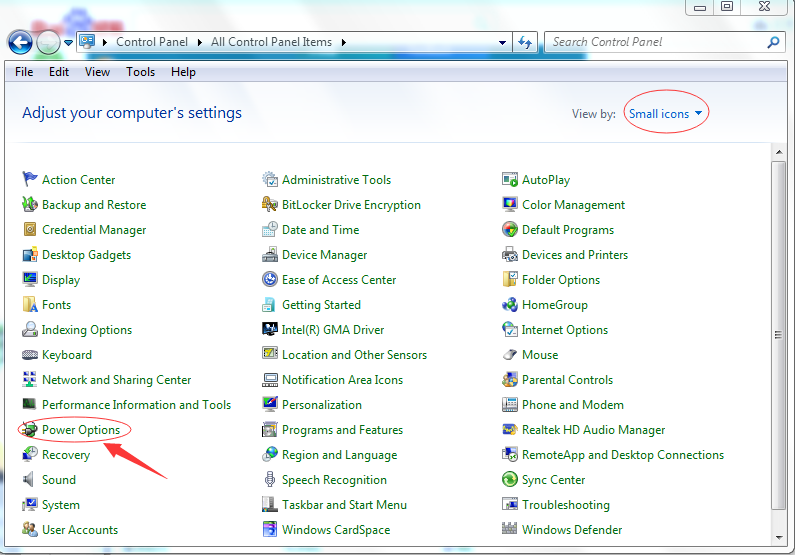Open the System link
This screenshot has width=795, height=555.
pos(61,505)
